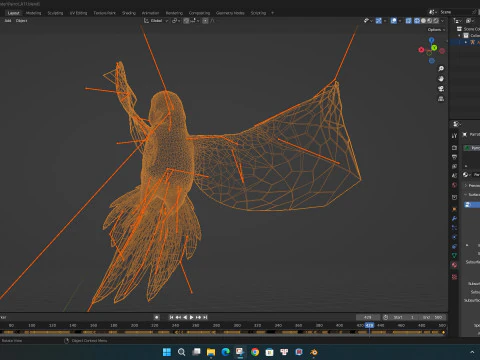The width and height of the screenshot is (480, 360).
Task: Click the red X axis gizmo ball
Action: click(421, 50)
